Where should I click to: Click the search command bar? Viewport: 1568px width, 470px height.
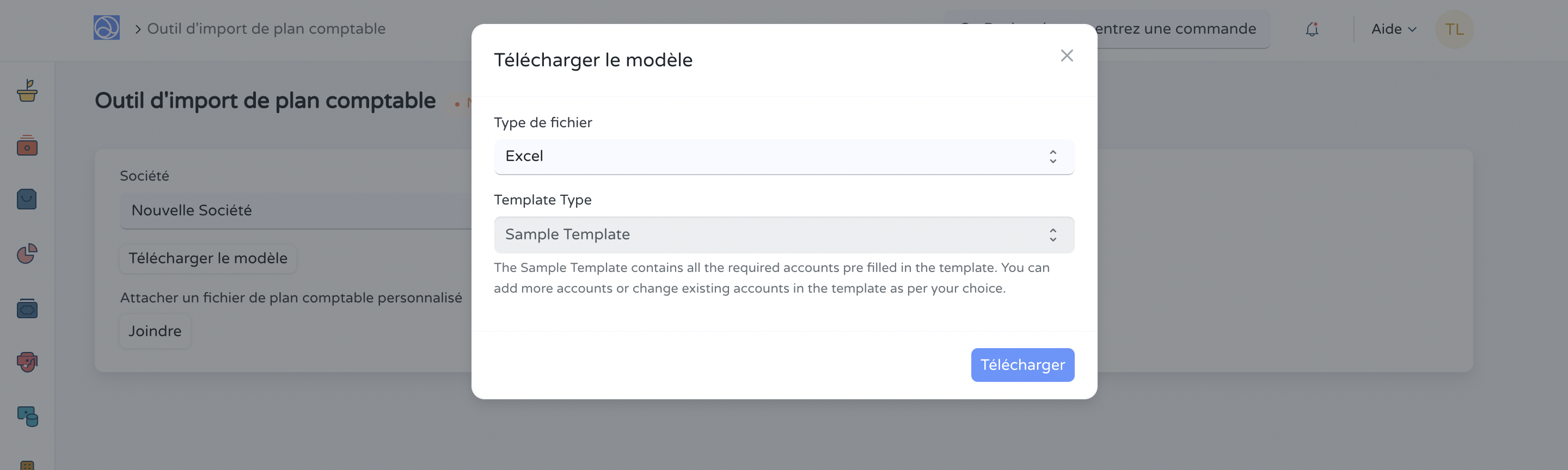pyautogui.click(x=1107, y=29)
